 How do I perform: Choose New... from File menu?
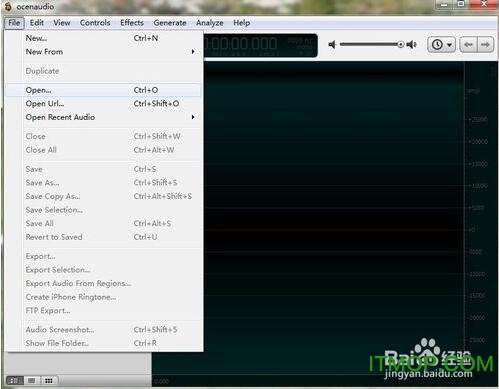click(103, 38)
